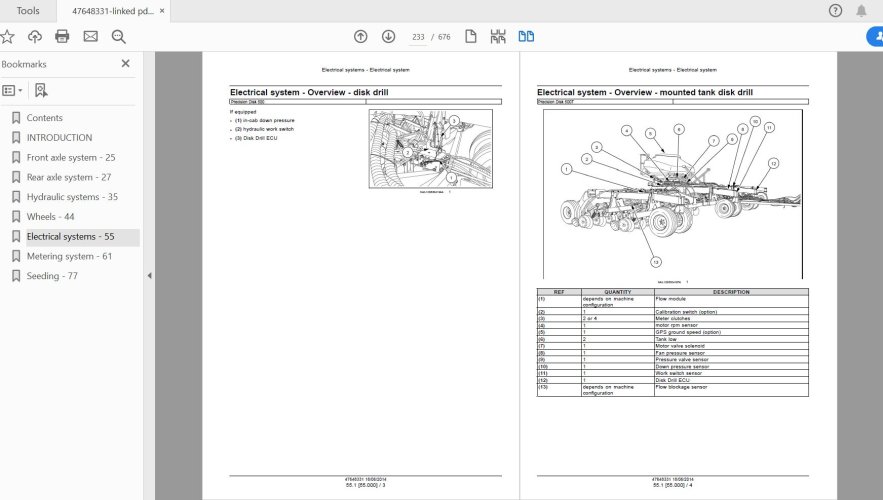This screenshot has width=883, height=500.
Task: Open the Rear axle system - 27 bookmark
Action: tap(69, 177)
